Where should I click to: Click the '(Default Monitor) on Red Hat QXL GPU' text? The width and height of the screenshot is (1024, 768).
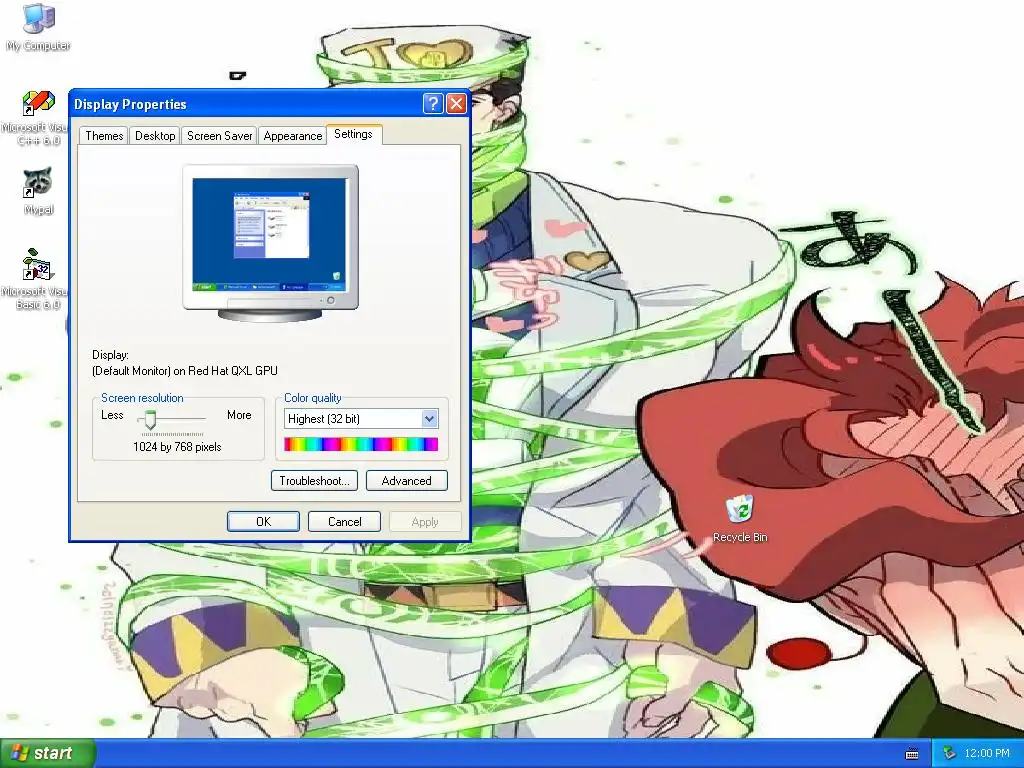tap(185, 371)
